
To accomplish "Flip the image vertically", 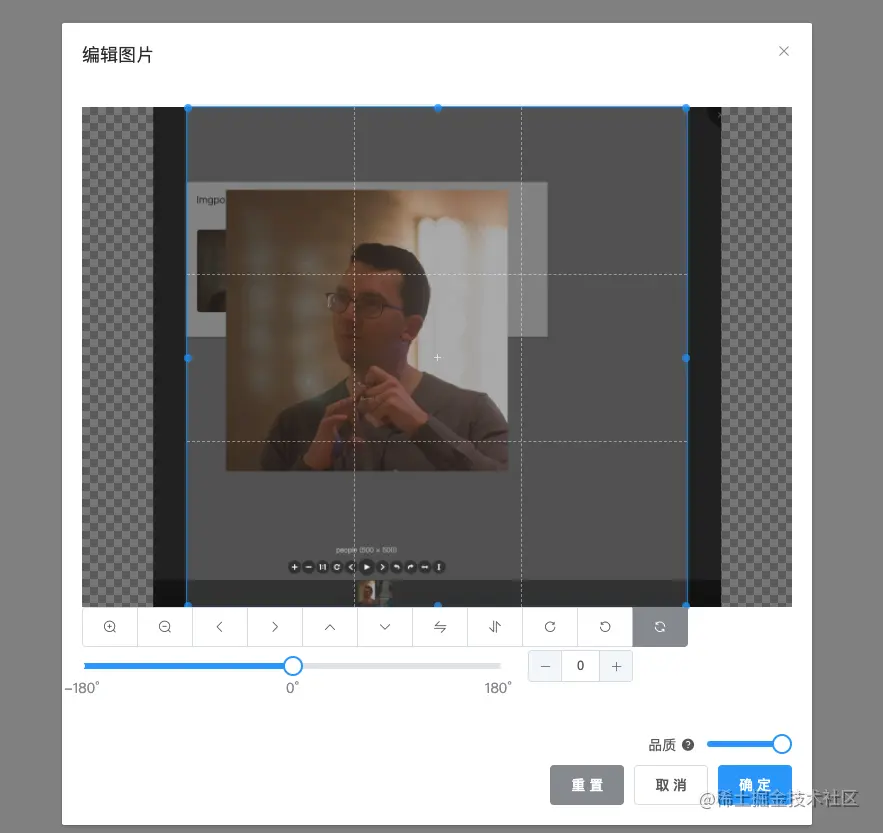I will (495, 627).
